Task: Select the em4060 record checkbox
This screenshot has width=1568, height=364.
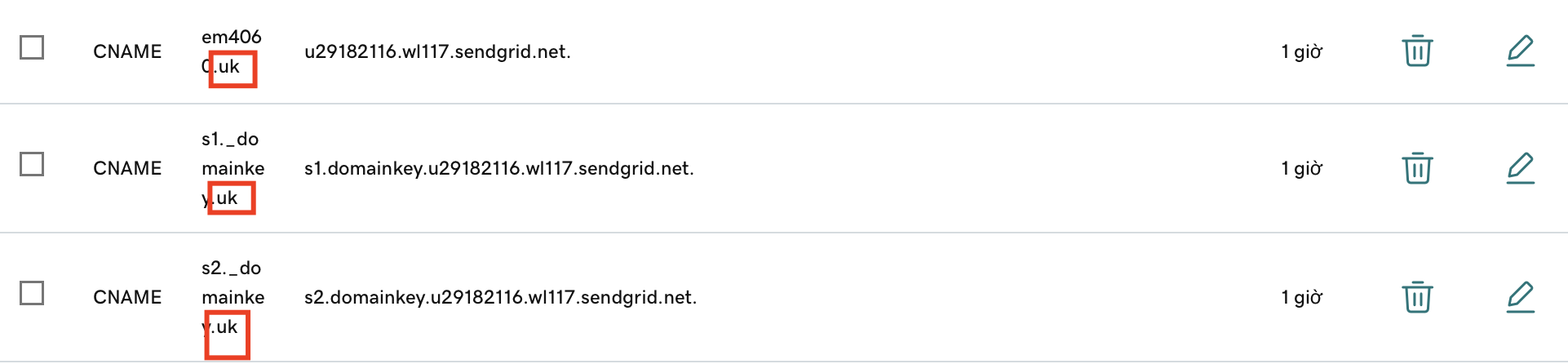Action: (32, 48)
